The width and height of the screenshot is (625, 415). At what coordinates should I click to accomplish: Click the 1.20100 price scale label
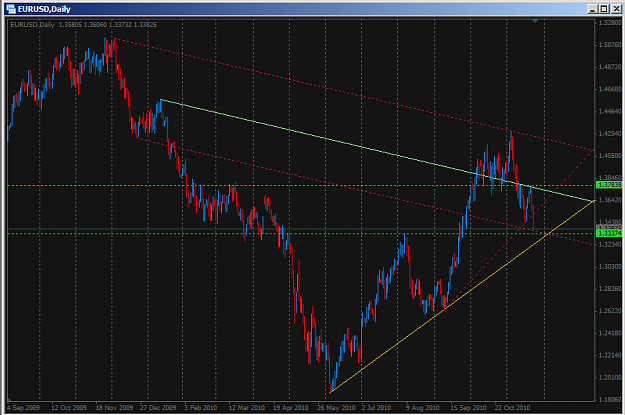(x=610, y=377)
